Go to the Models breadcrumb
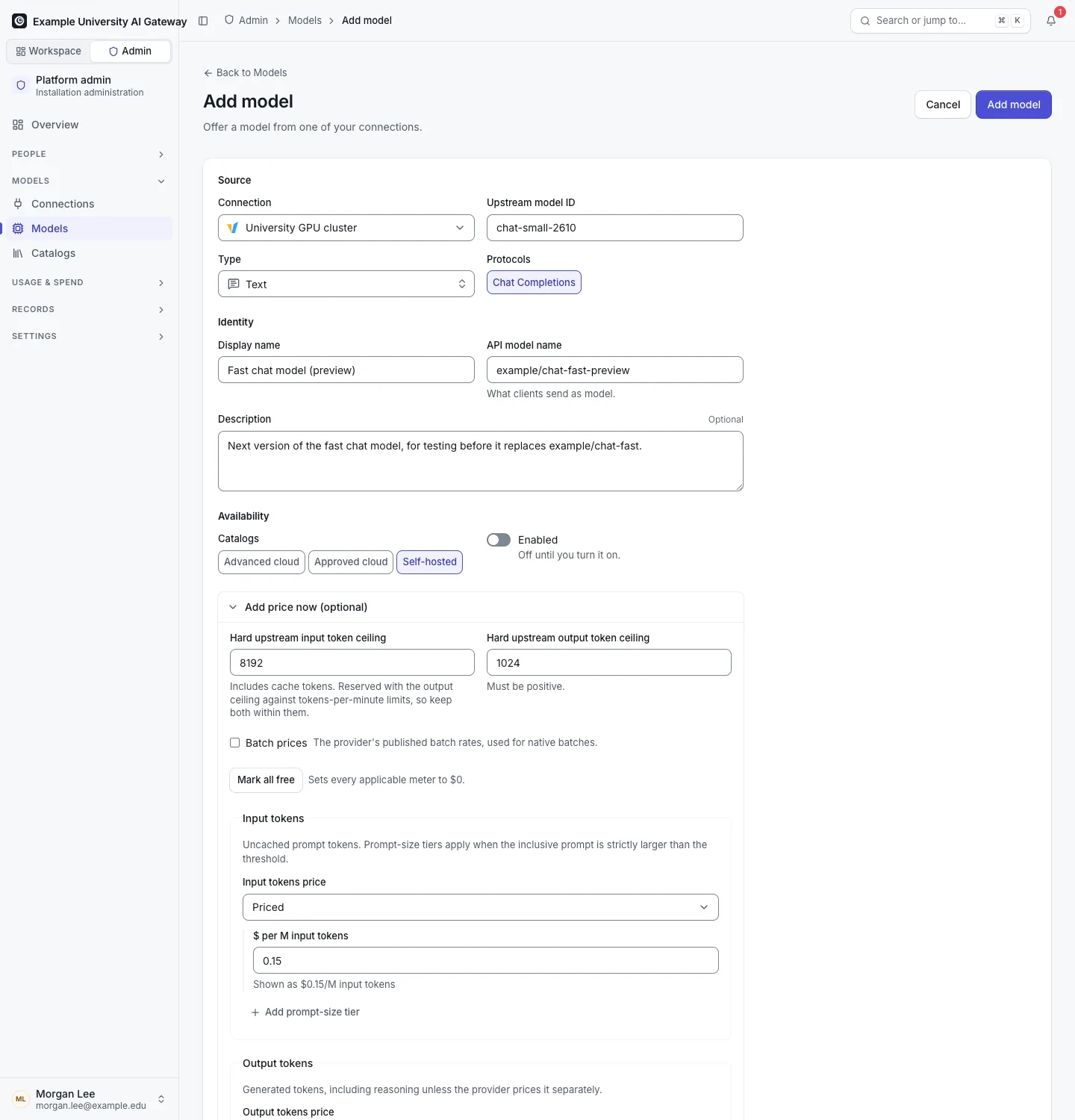Viewport: 1075px width, 1120px height. pos(305,20)
